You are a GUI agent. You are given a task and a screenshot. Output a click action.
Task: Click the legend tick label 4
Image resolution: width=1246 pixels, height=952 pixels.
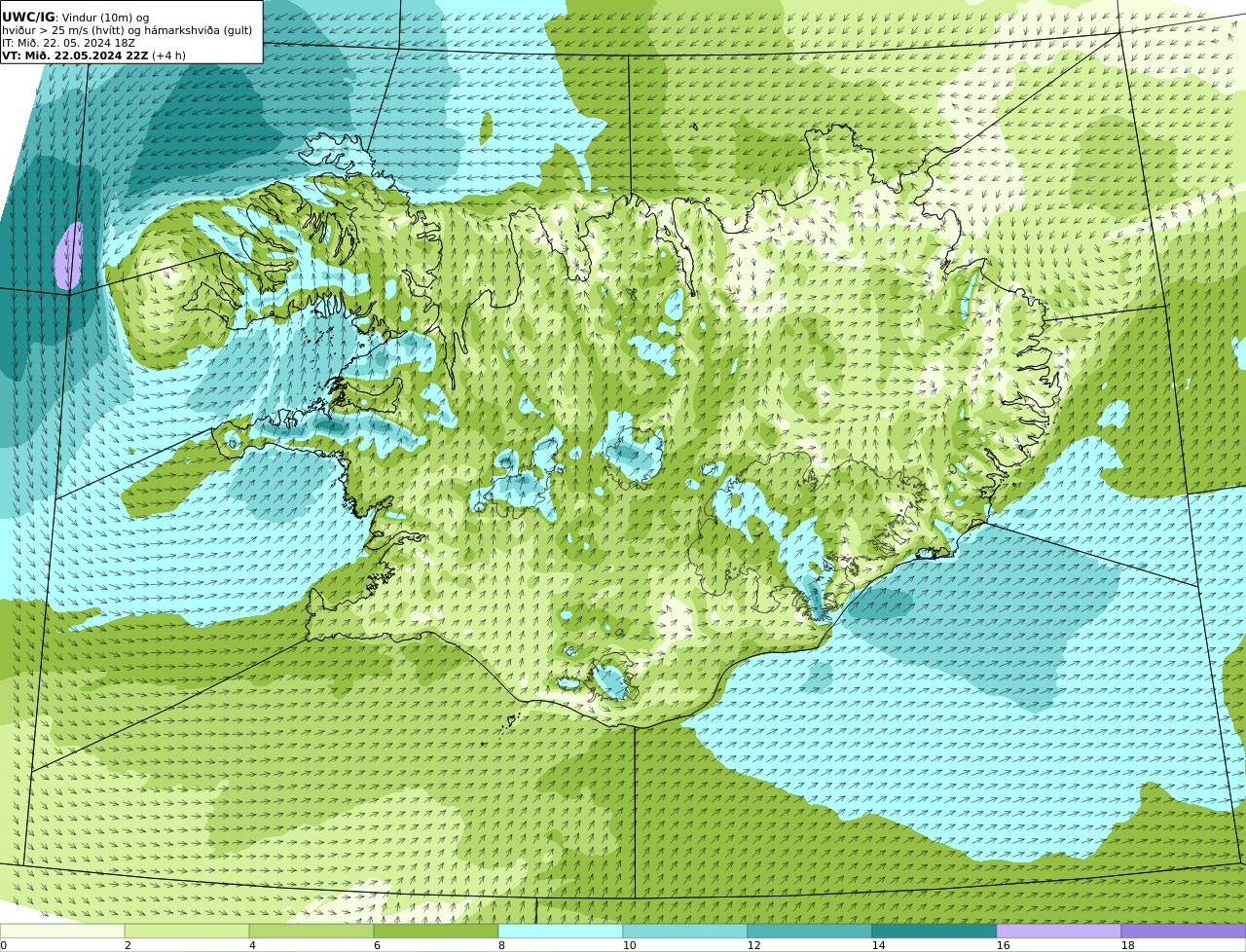(x=252, y=945)
